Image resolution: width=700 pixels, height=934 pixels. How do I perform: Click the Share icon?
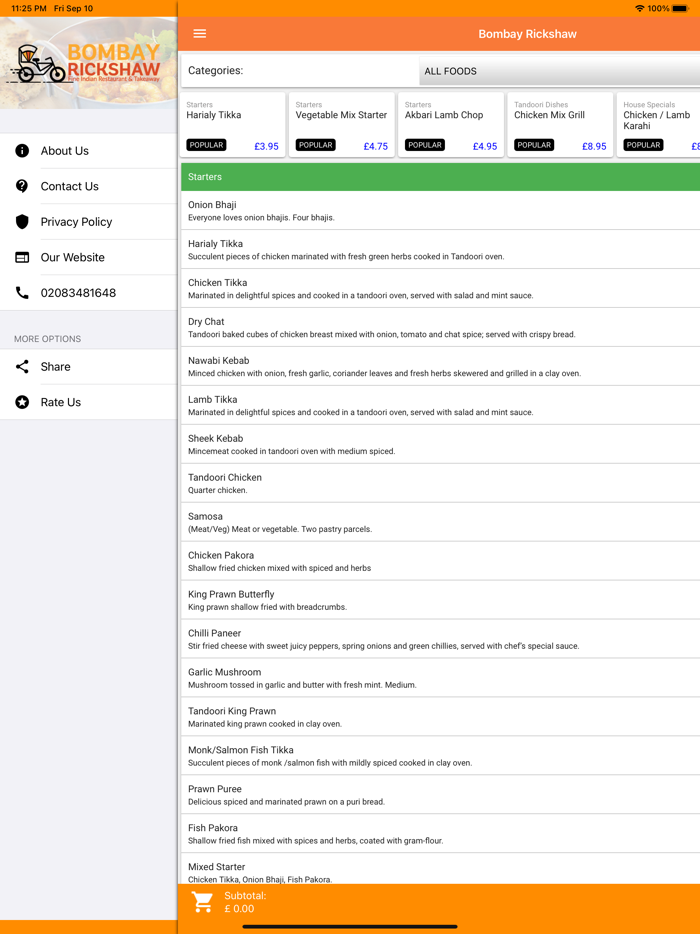tap(22, 366)
